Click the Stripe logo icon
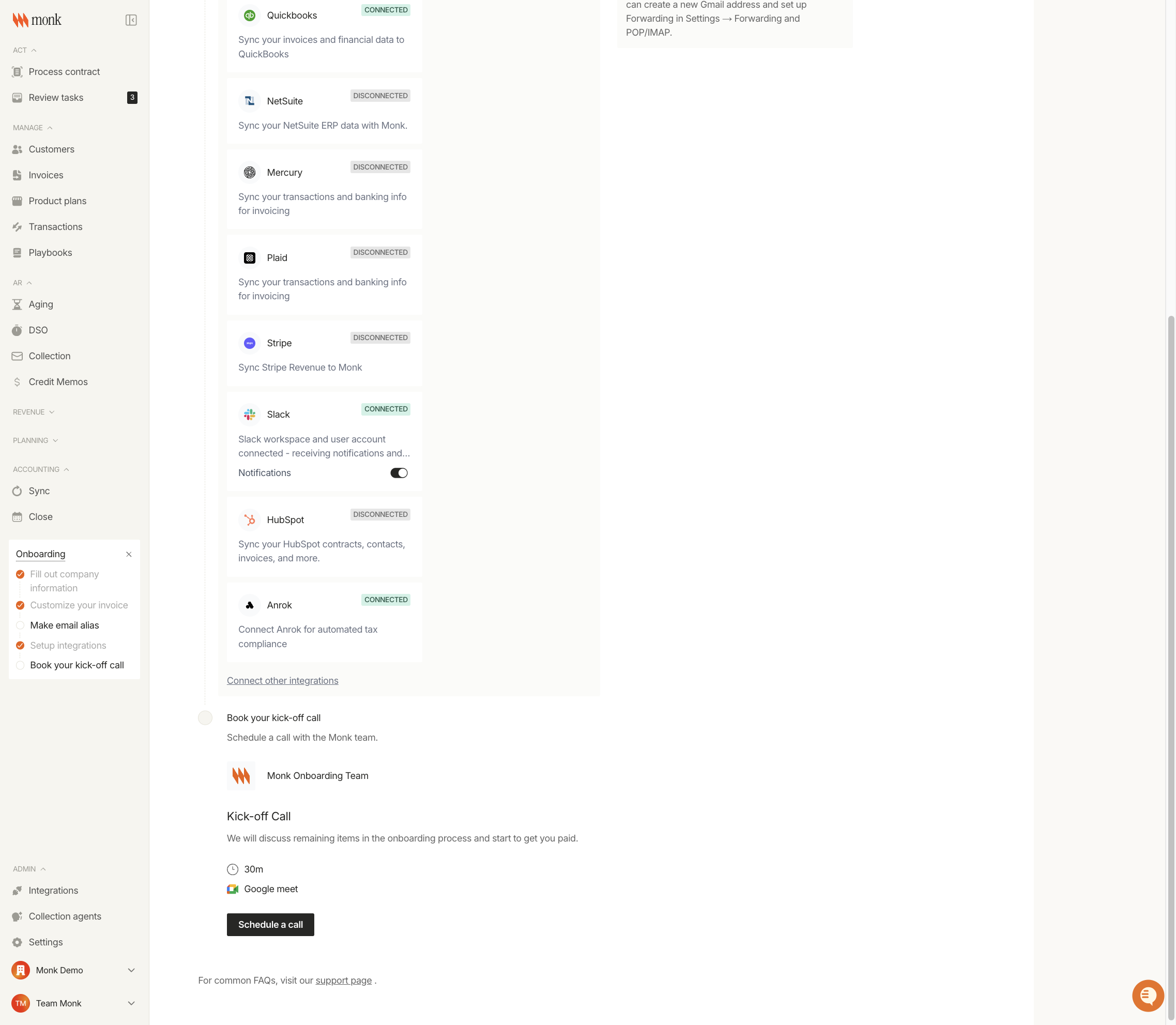Viewport: 1176px width, 1025px height. [x=249, y=343]
